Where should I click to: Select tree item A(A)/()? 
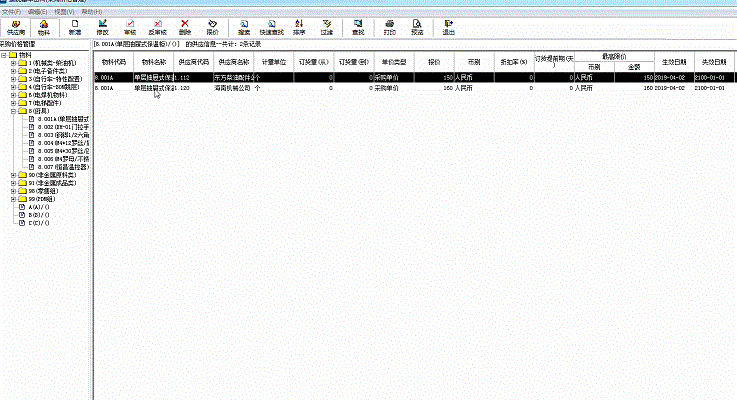(40, 206)
